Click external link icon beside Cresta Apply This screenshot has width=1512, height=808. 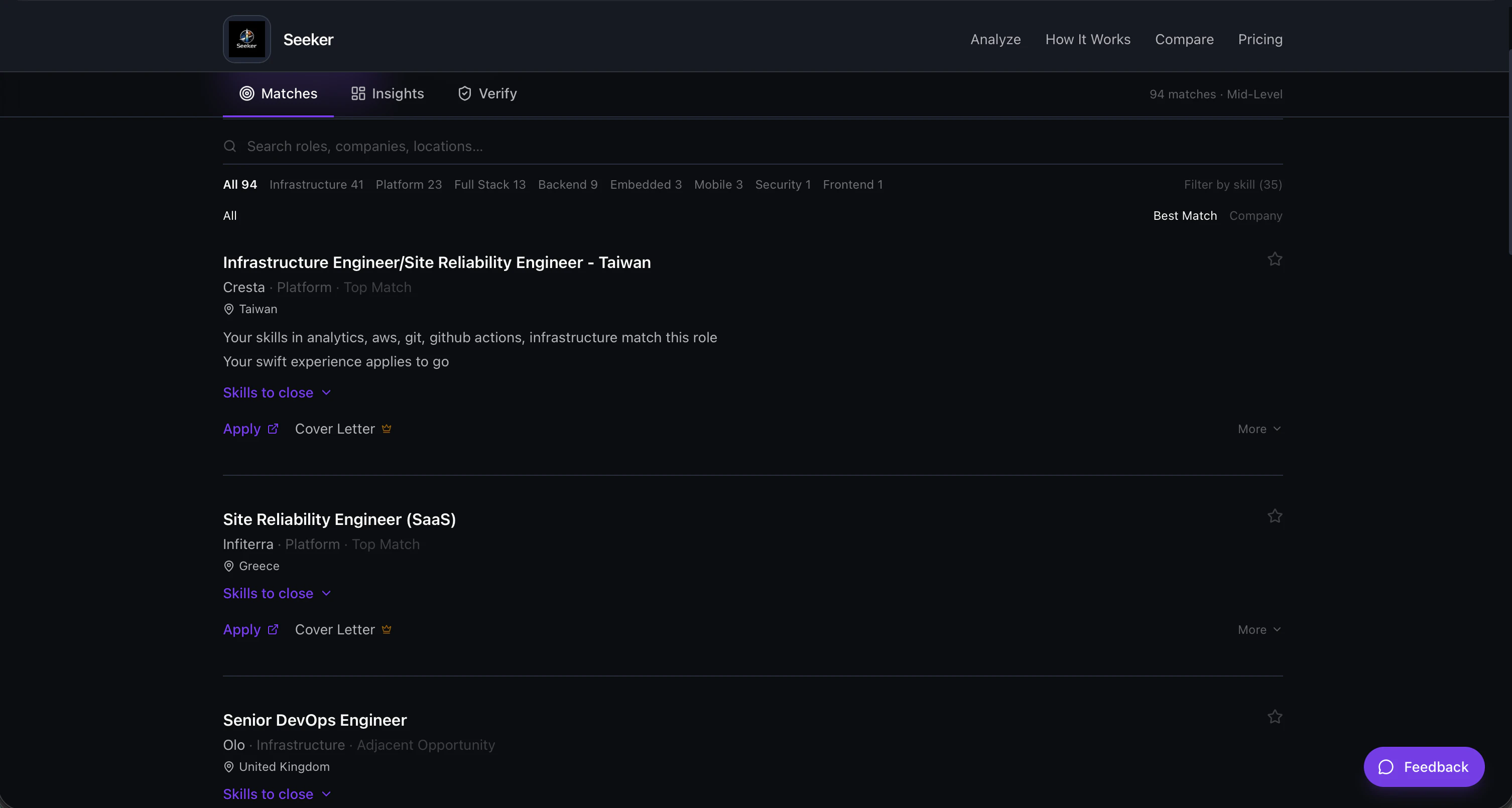(x=273, y=429)
